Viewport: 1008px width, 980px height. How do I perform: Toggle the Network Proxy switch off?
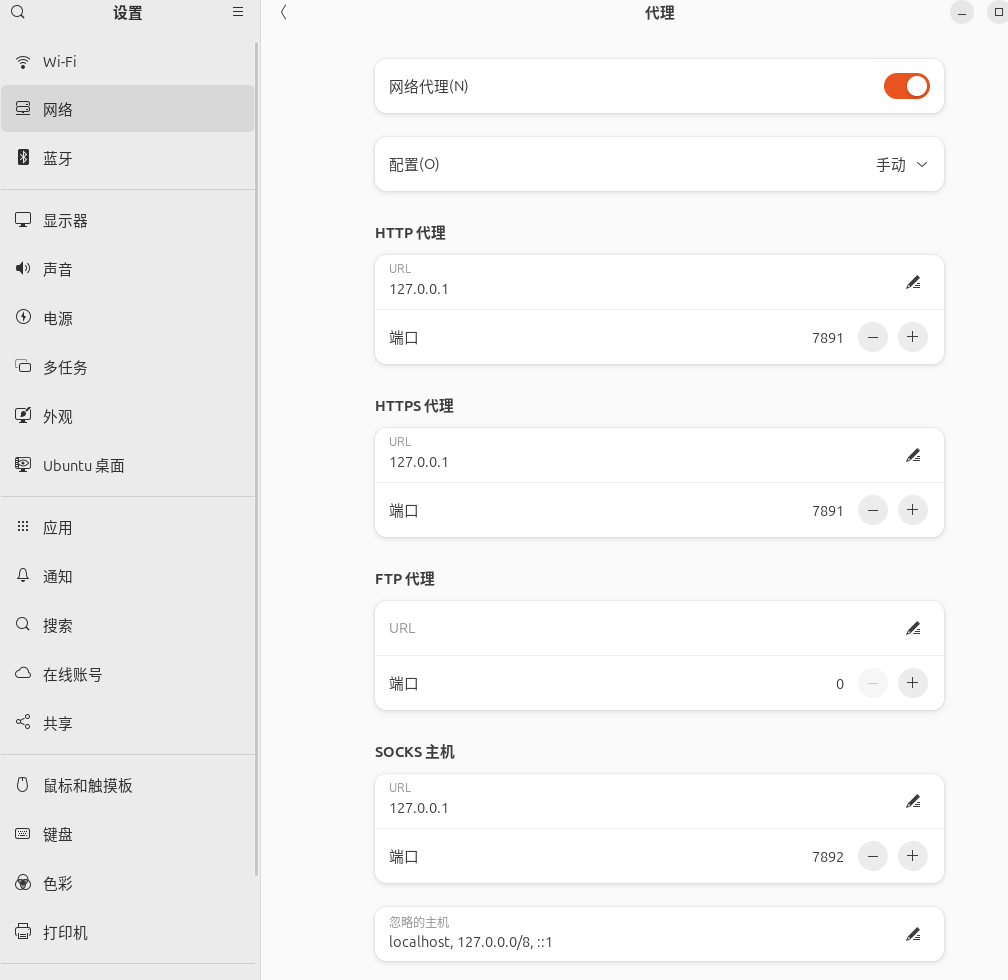coord(906,87)
